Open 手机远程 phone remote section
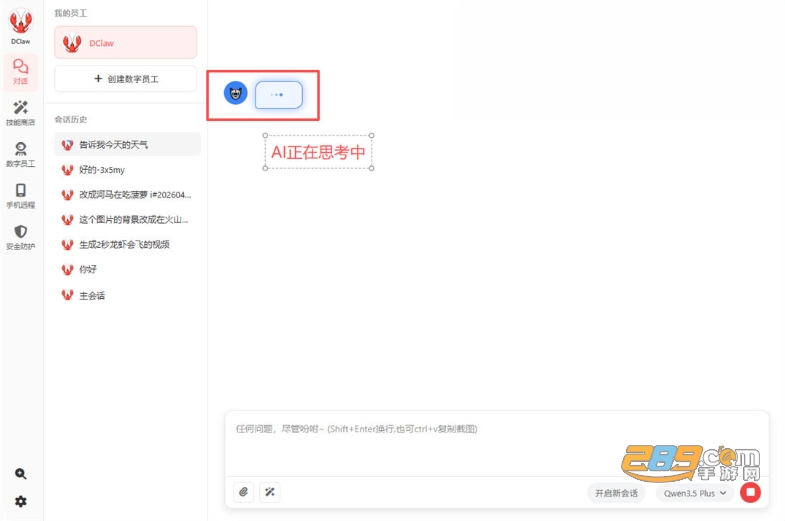Image resolution: width=785 pixels, height=521 pixels. point(21,196)
